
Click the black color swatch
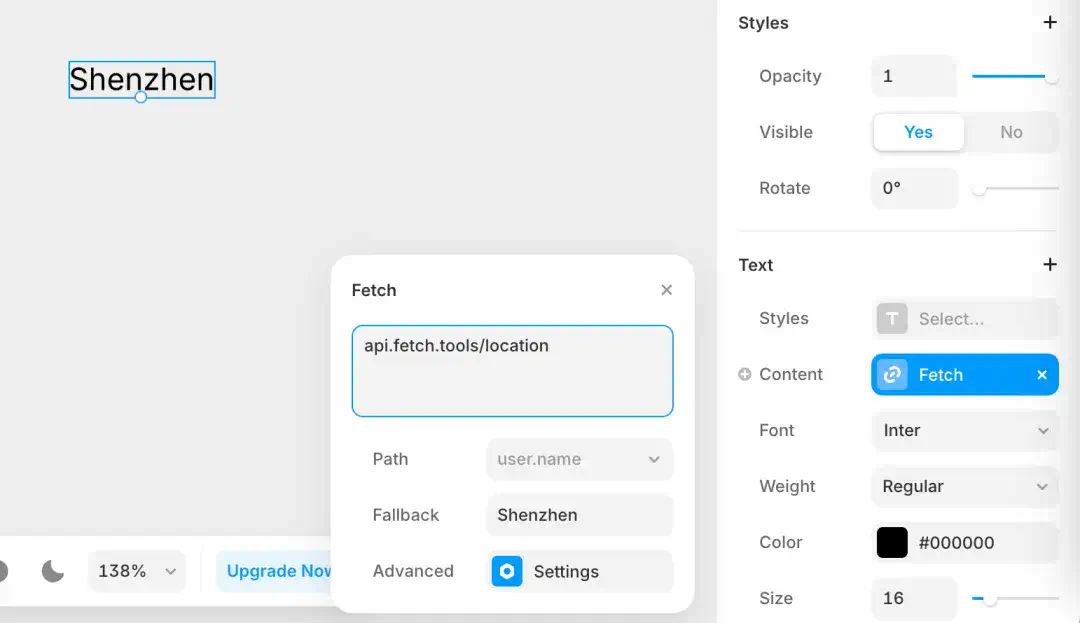(892, 542)
